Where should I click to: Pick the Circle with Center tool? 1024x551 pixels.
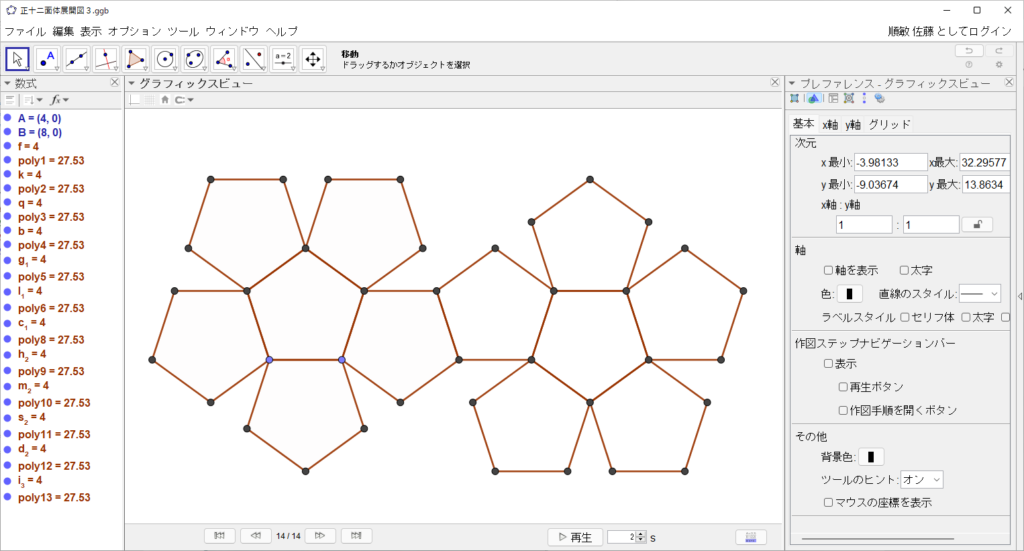[x=166, y=60]
